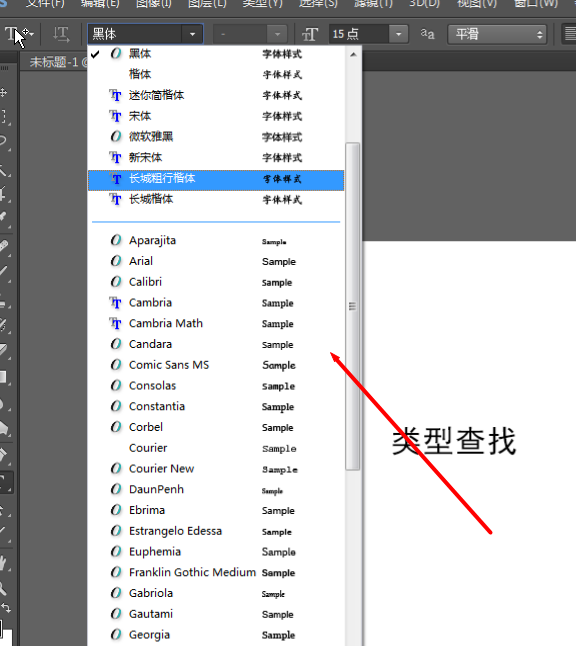Select the Cambria font
576x646 pixels.
(x=216, y=303)
